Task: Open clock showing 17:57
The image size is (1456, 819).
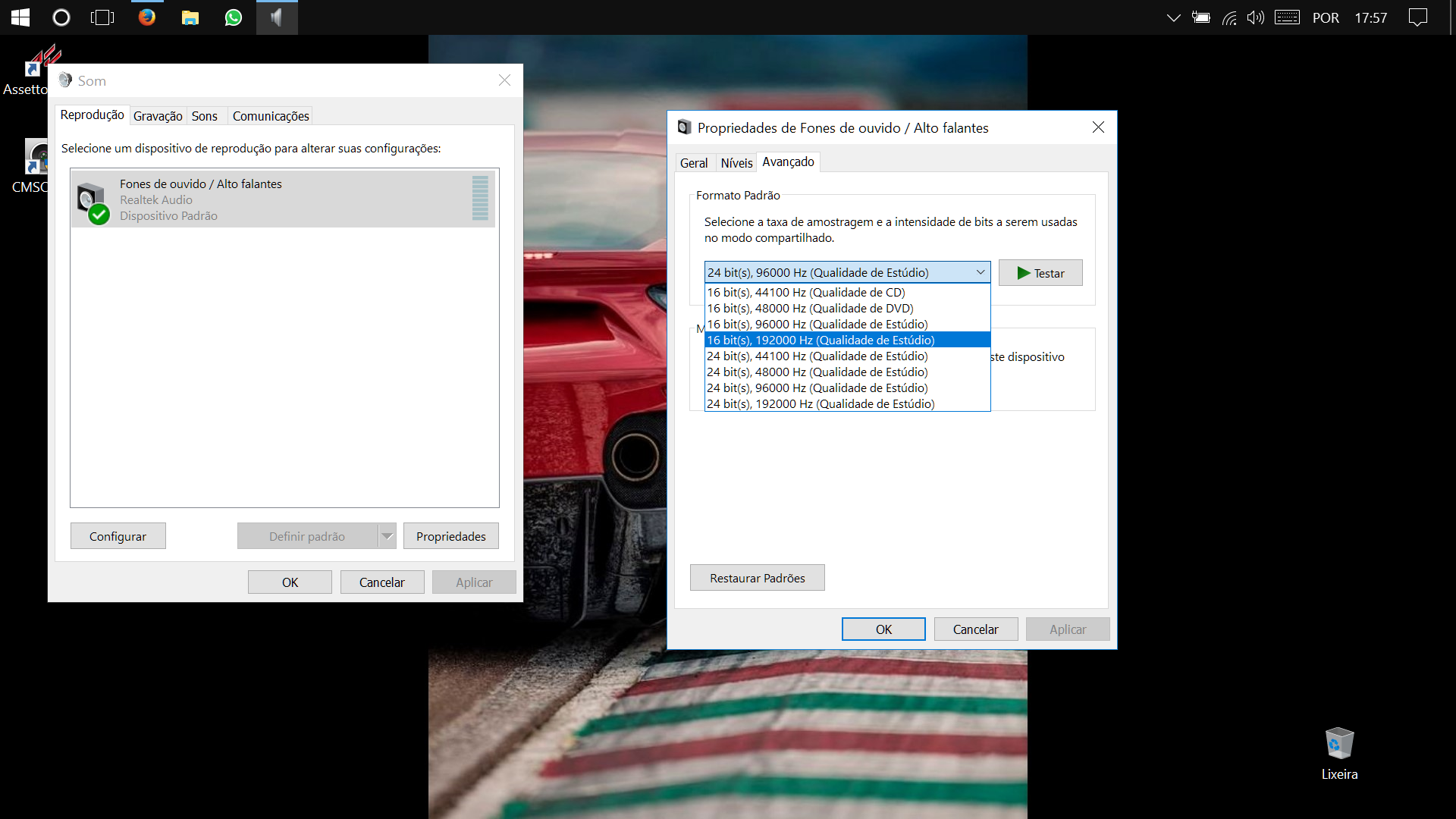Action: pos(1371,17)
